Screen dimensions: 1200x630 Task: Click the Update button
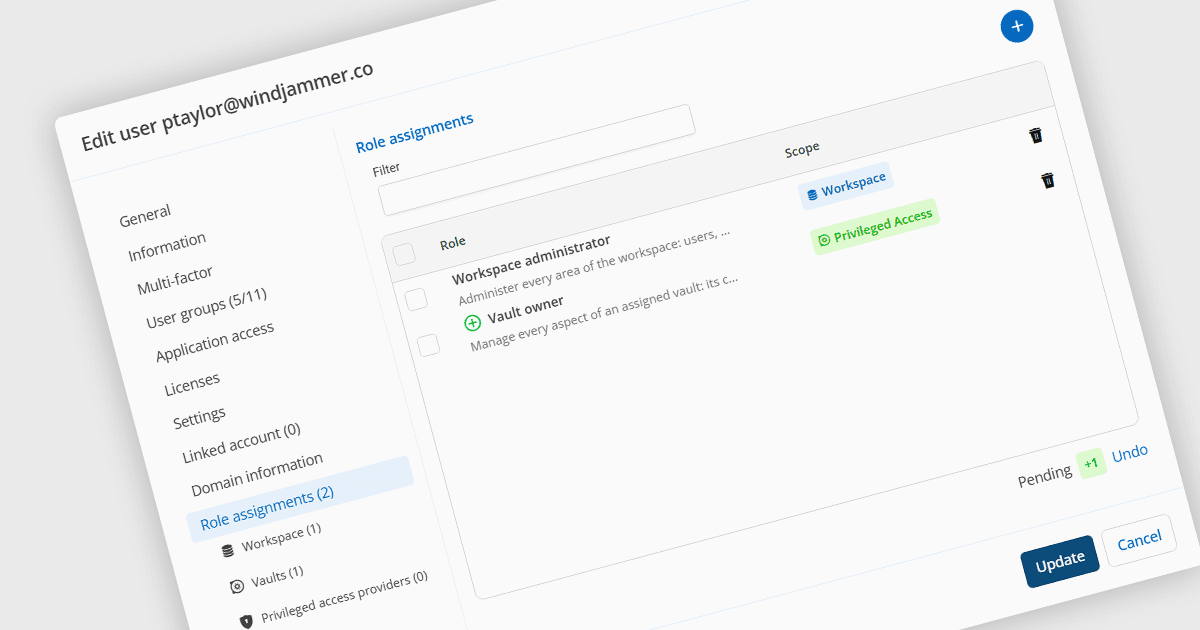tap(1060, 561)
